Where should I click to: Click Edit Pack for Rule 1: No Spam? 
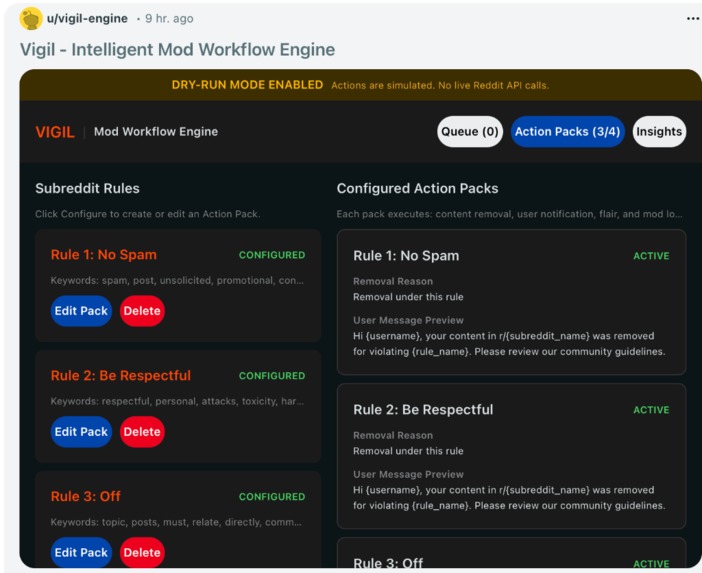tap(81, 311)
